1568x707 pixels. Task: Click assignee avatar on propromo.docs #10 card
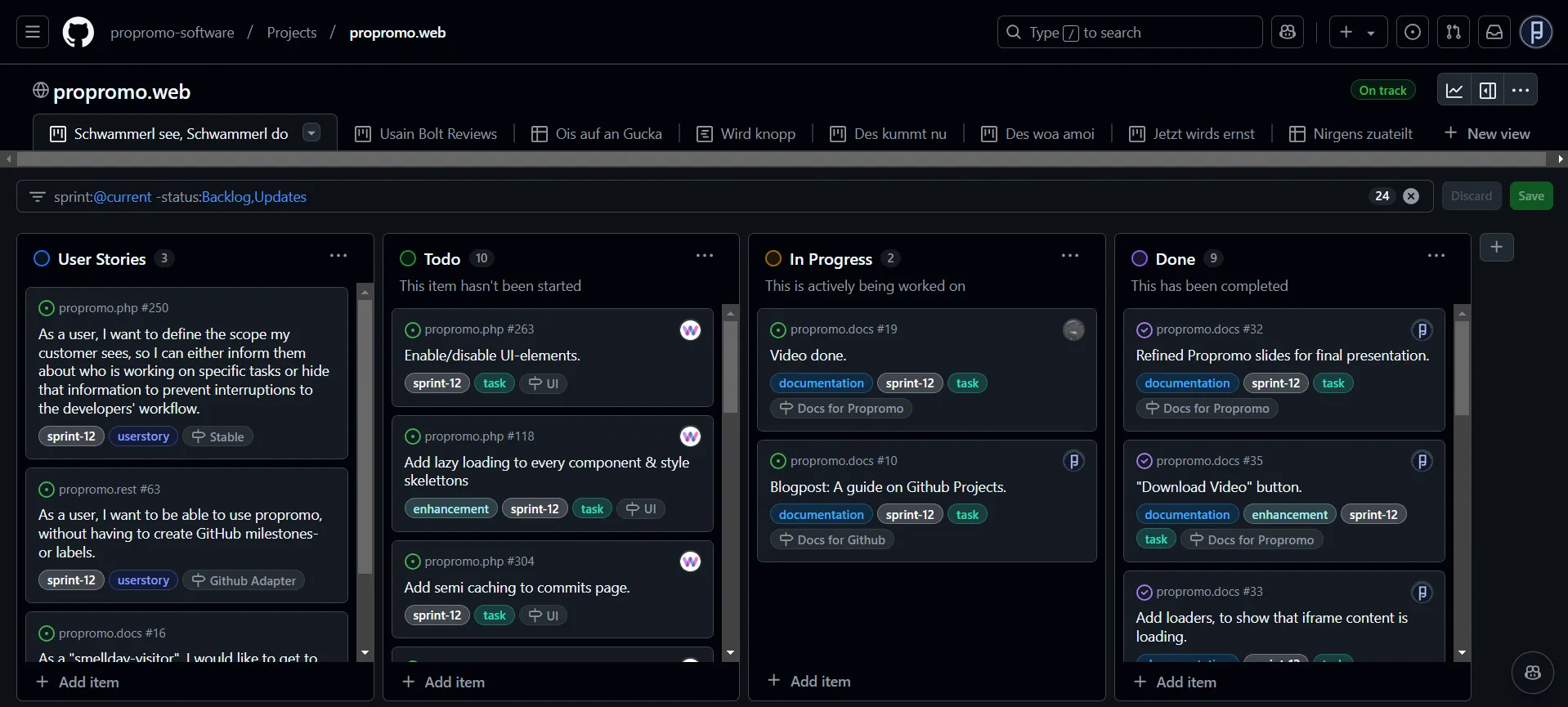pyautogui.click(x=1073, y=461)
